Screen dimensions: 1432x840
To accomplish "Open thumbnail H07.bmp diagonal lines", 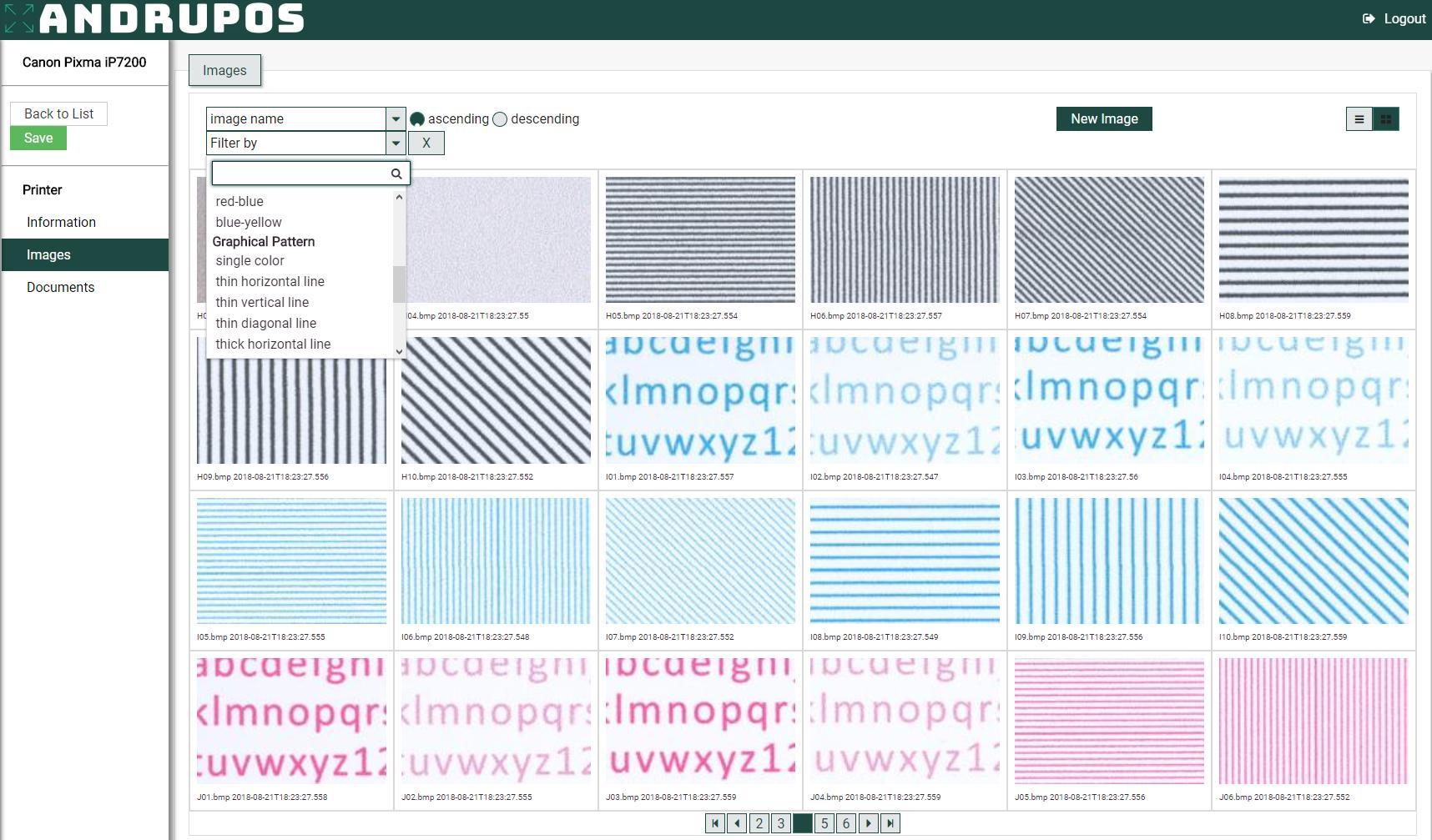I will [1108, 239].
